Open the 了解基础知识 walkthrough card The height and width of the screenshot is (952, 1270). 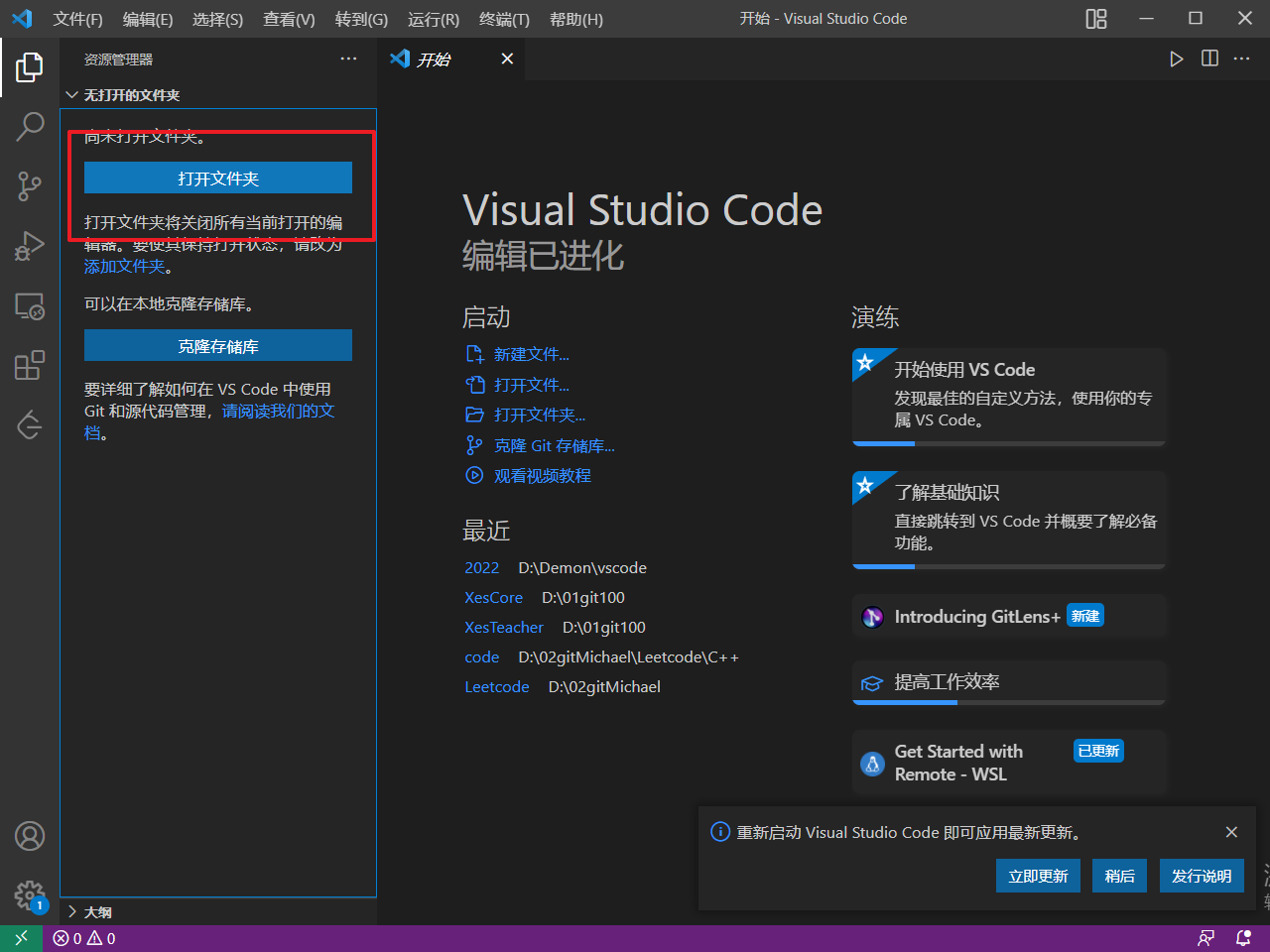[1009, 520]
